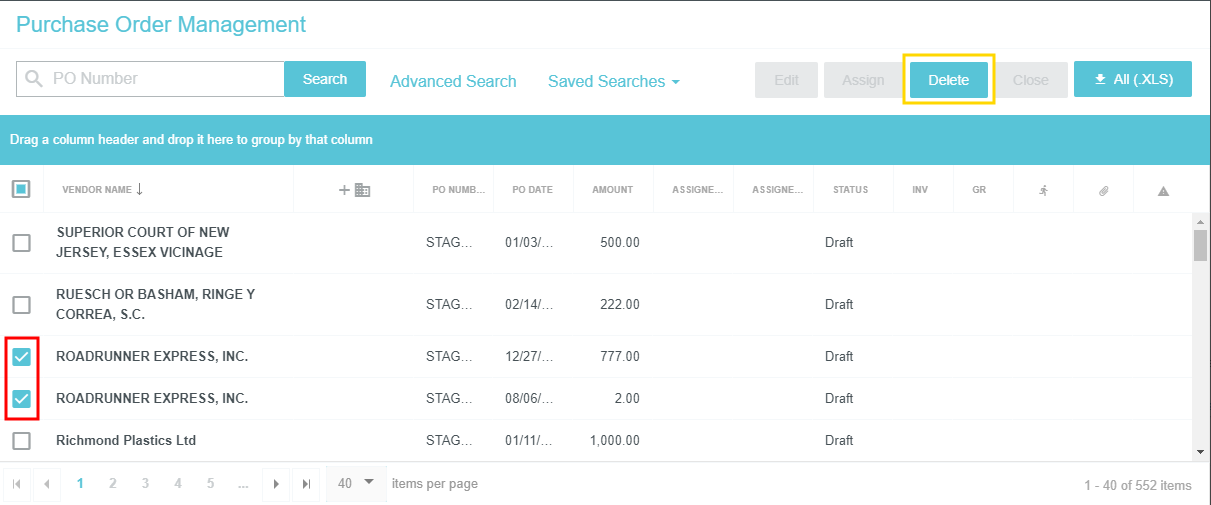Screen dimensions: 1211x505
Task: Open the Saved Searches dropdown
Action: click(x=613, y=82)
